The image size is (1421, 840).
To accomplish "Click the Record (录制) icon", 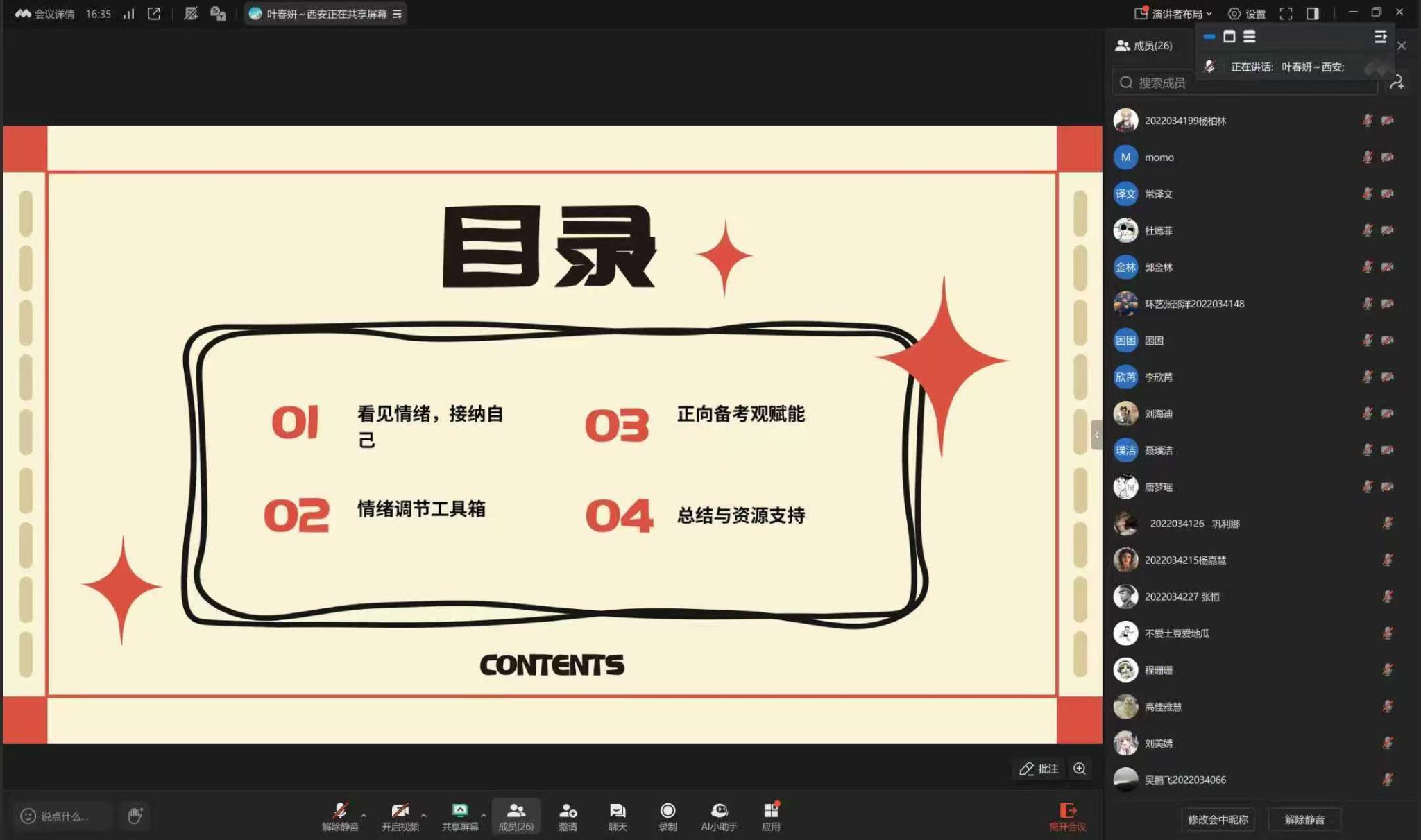I will (x=667, y=811).
